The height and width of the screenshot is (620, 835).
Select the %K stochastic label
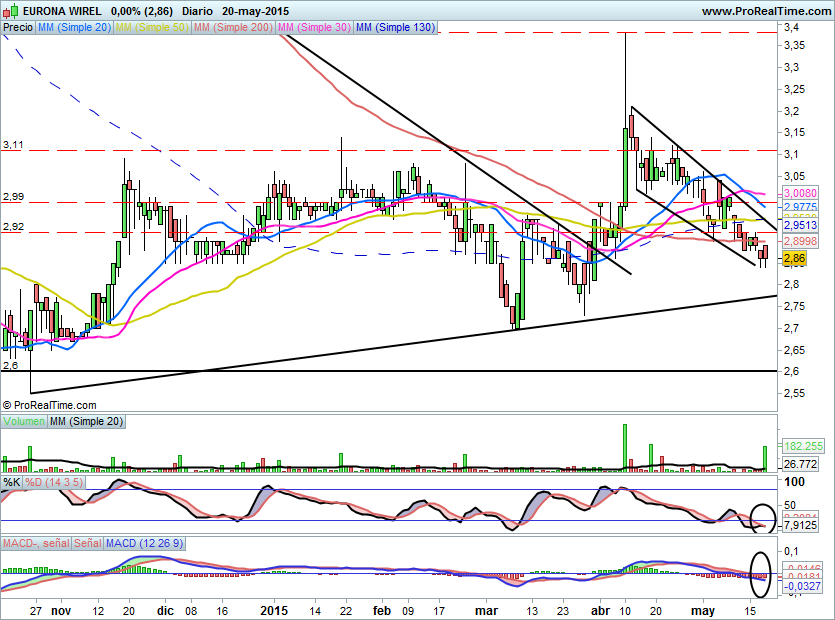(12, 483)
